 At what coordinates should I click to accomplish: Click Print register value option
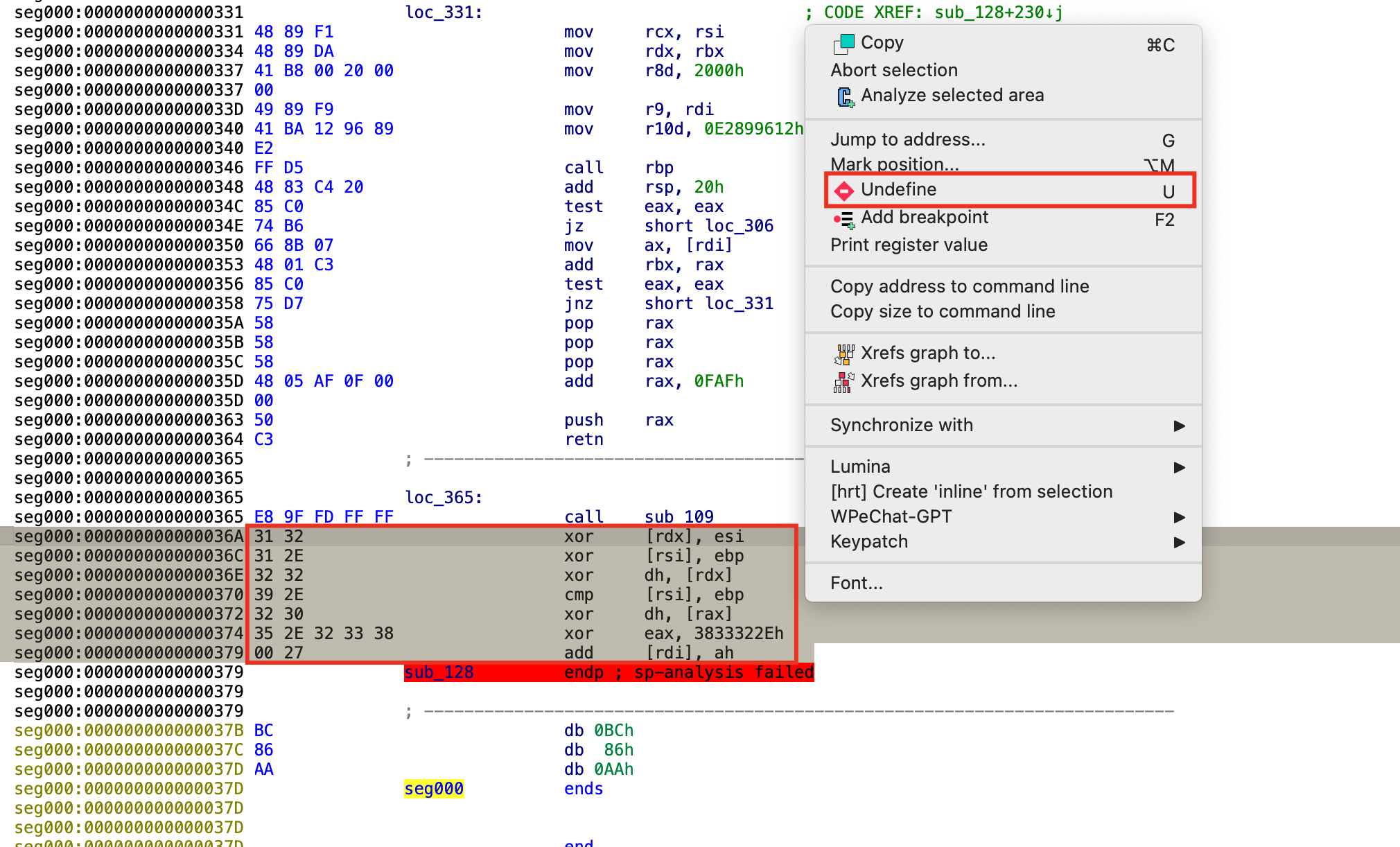[x=909, y=245]
